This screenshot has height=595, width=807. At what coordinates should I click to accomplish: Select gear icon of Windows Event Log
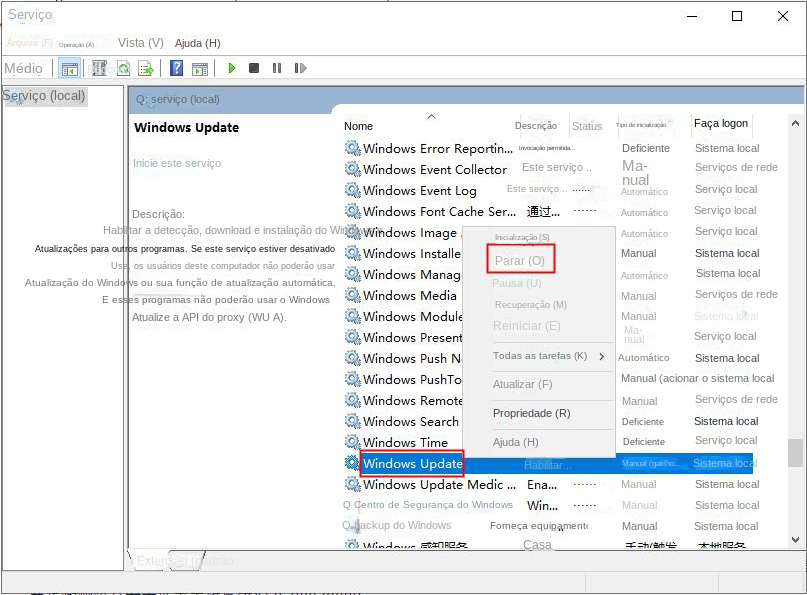(x=352, y=190)
